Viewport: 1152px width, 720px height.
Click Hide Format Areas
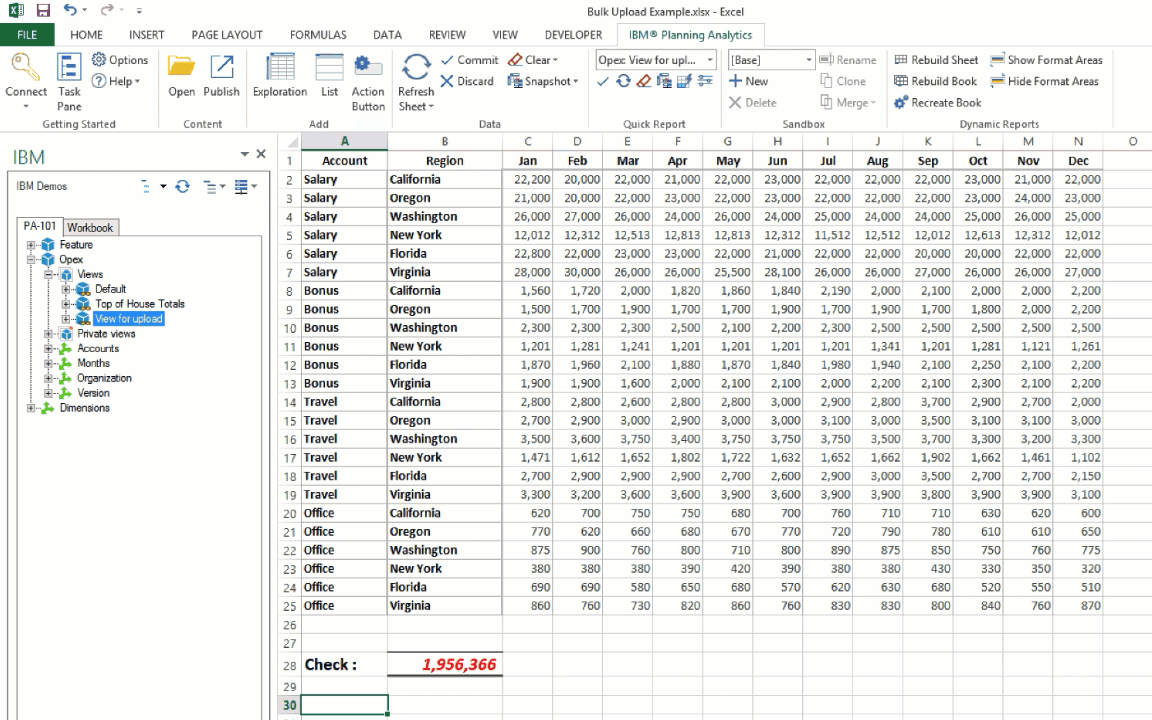(1044, 82)
